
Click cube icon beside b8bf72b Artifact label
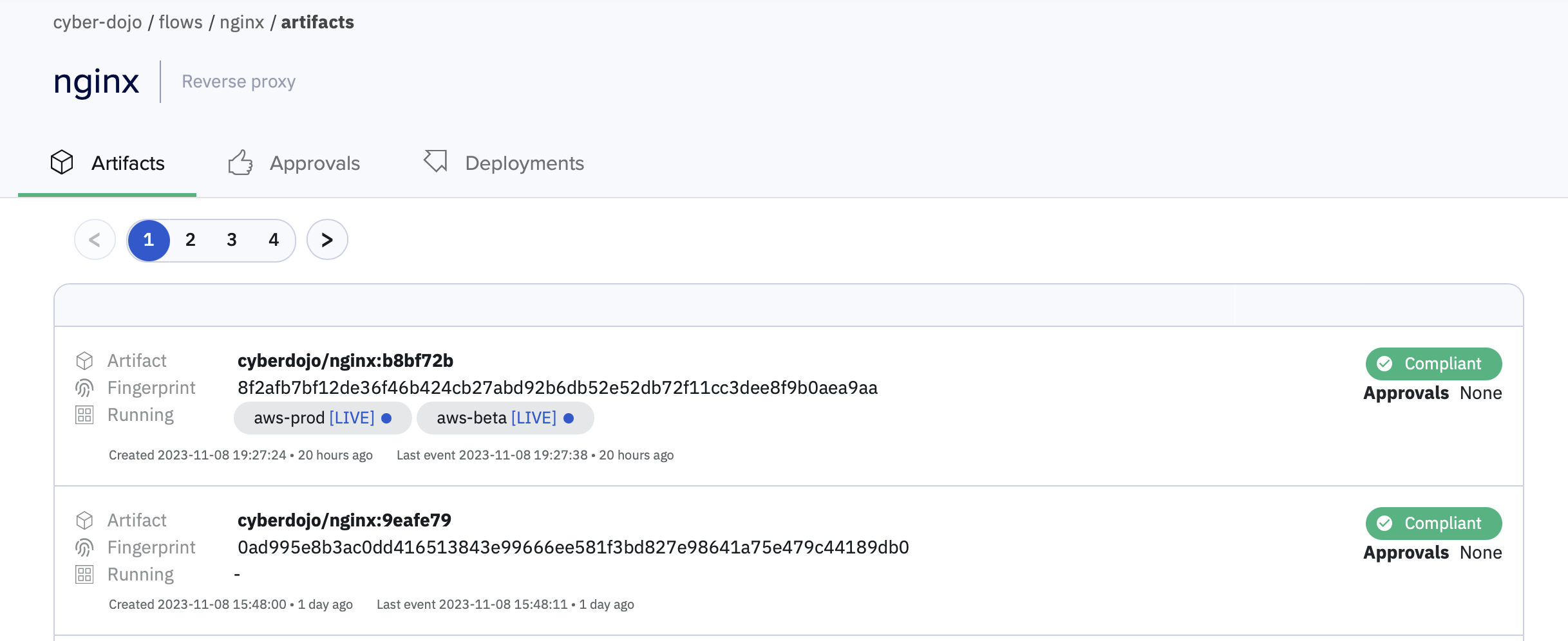click(84, 360)
